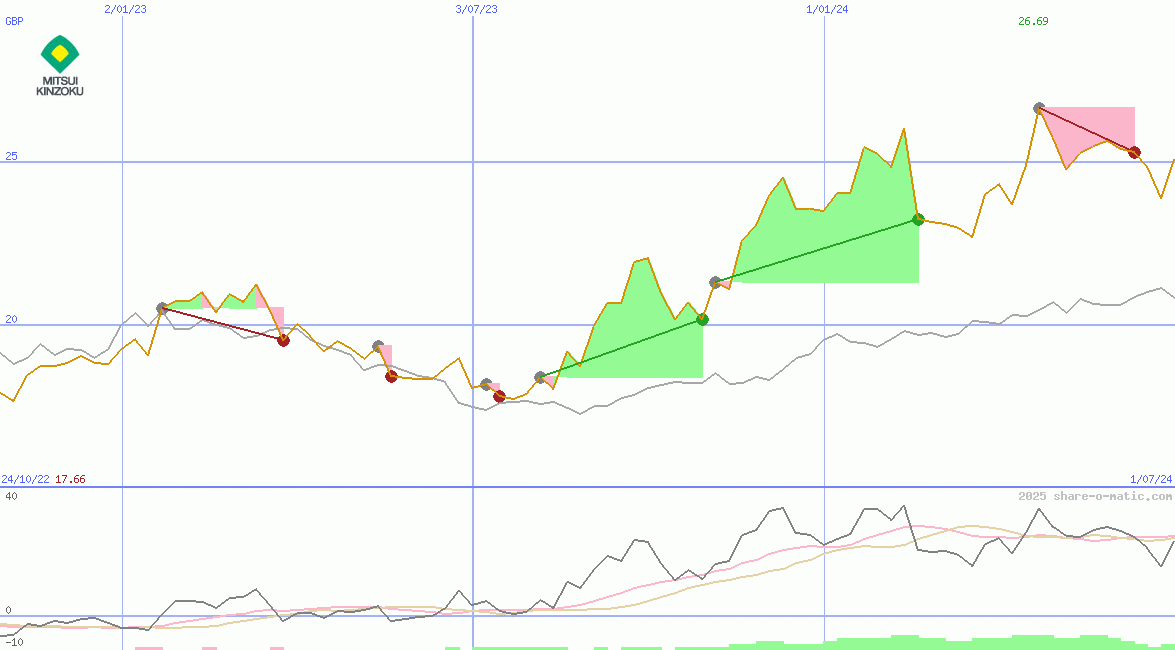
Task: Click the grey entry marker at the 26.69 peak
Action: point(1039,108)
